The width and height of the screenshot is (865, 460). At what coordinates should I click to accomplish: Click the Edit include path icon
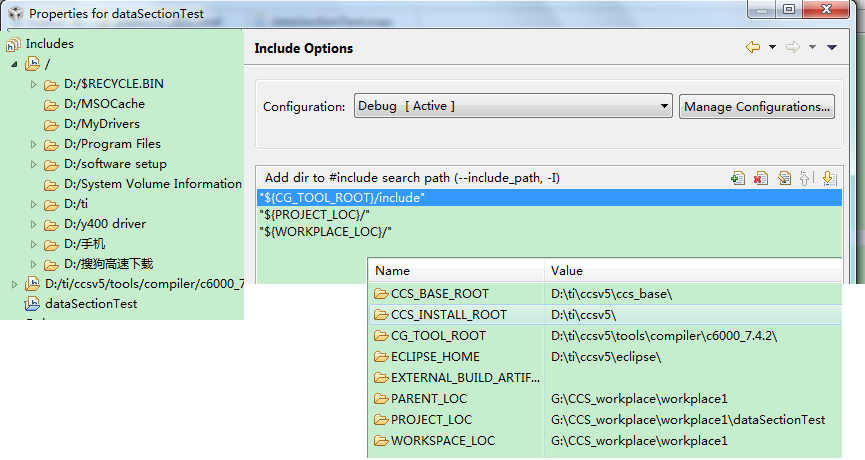[x=784, y=178]
